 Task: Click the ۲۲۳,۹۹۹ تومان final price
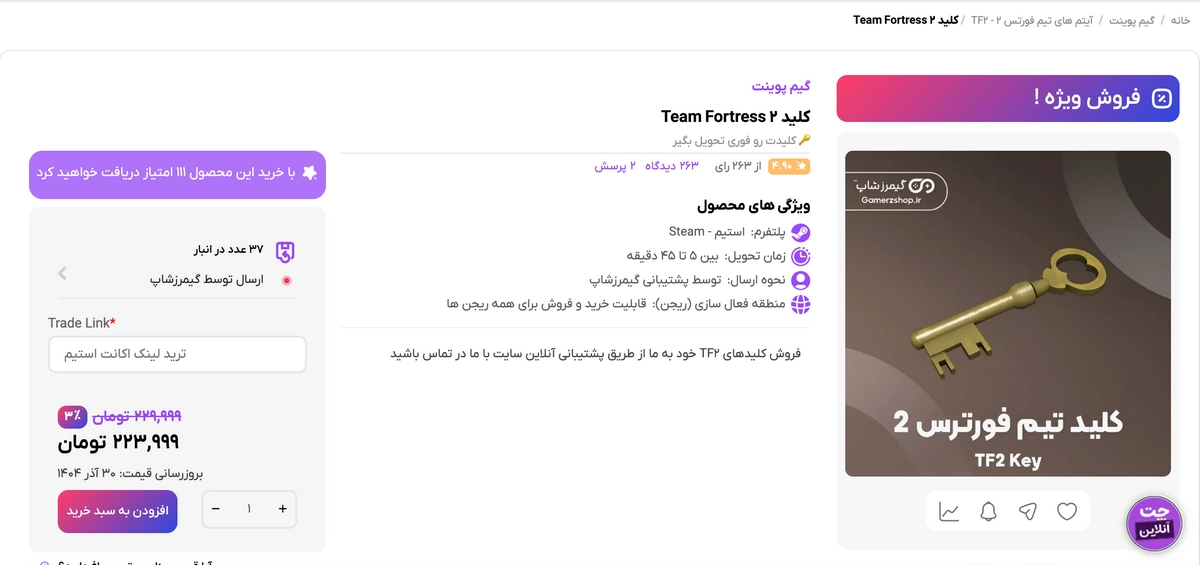[x=118, y=442]
